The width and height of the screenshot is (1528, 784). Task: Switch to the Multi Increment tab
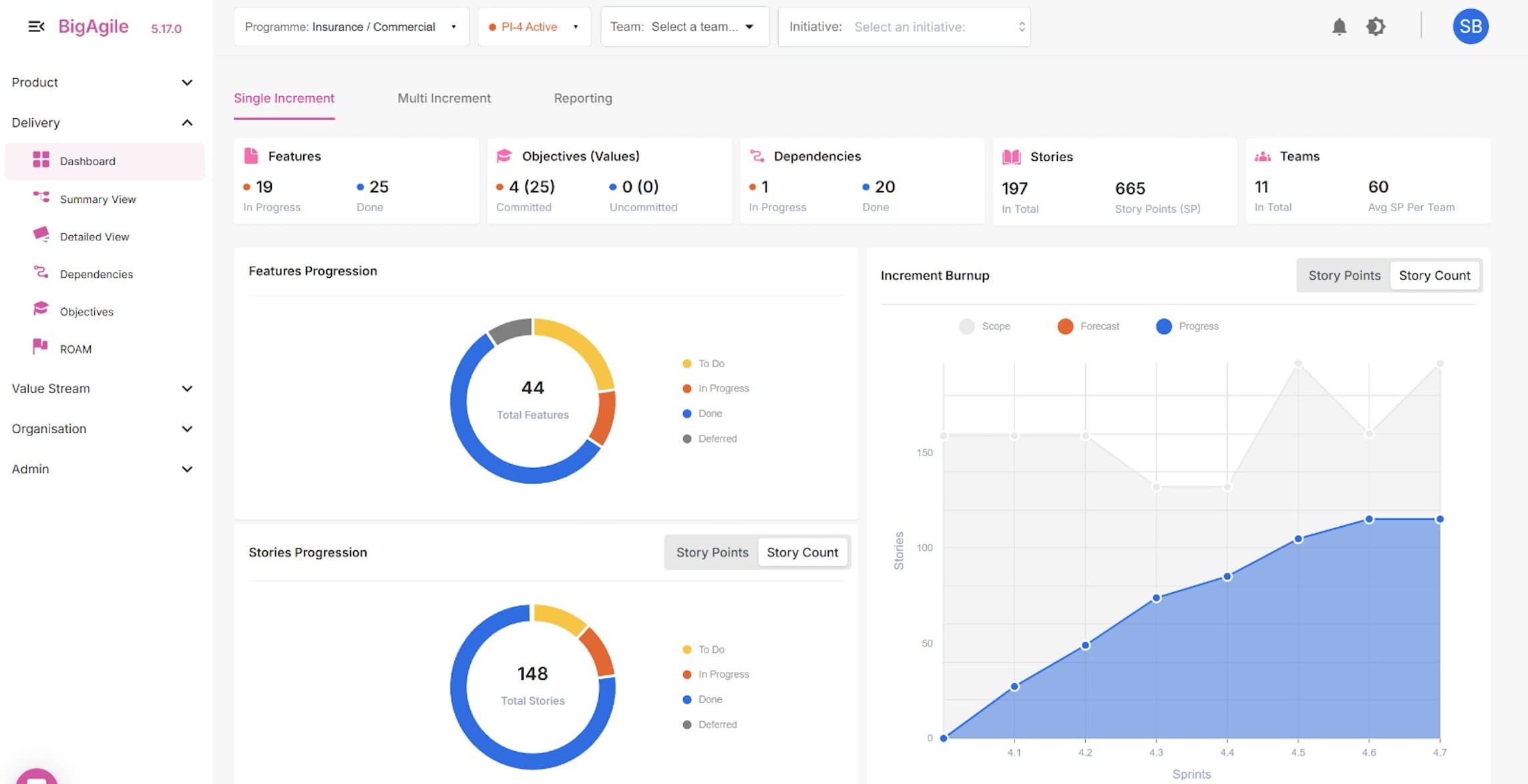[444, 98]
